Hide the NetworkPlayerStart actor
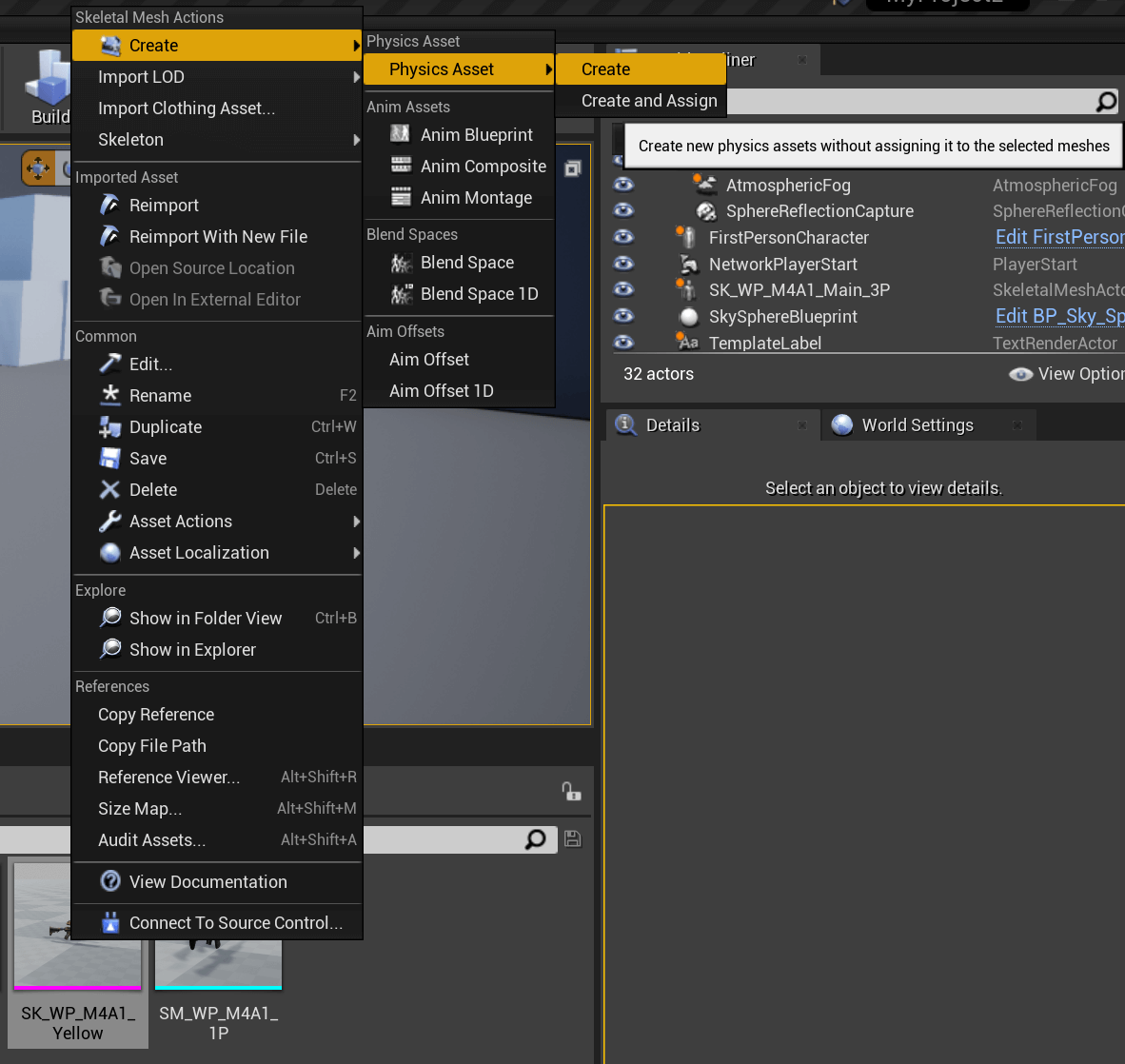This screenshot has height=1064, width=1125. [623, 264]
